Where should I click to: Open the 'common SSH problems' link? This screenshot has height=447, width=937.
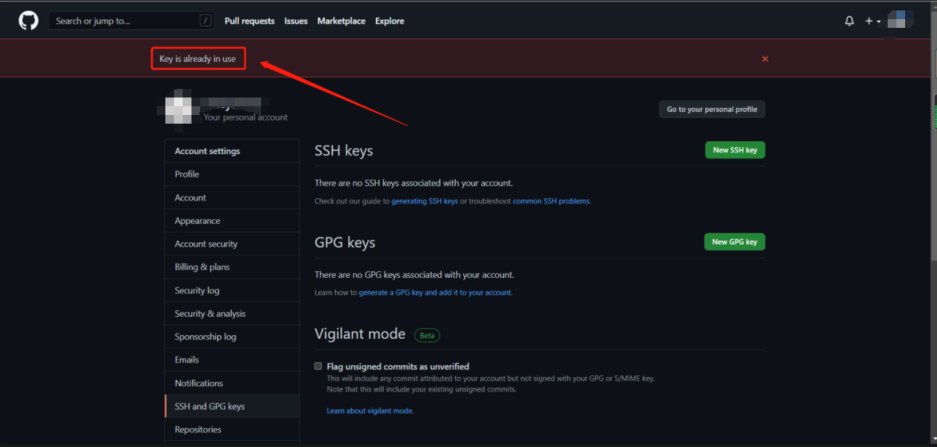[552, 201]
